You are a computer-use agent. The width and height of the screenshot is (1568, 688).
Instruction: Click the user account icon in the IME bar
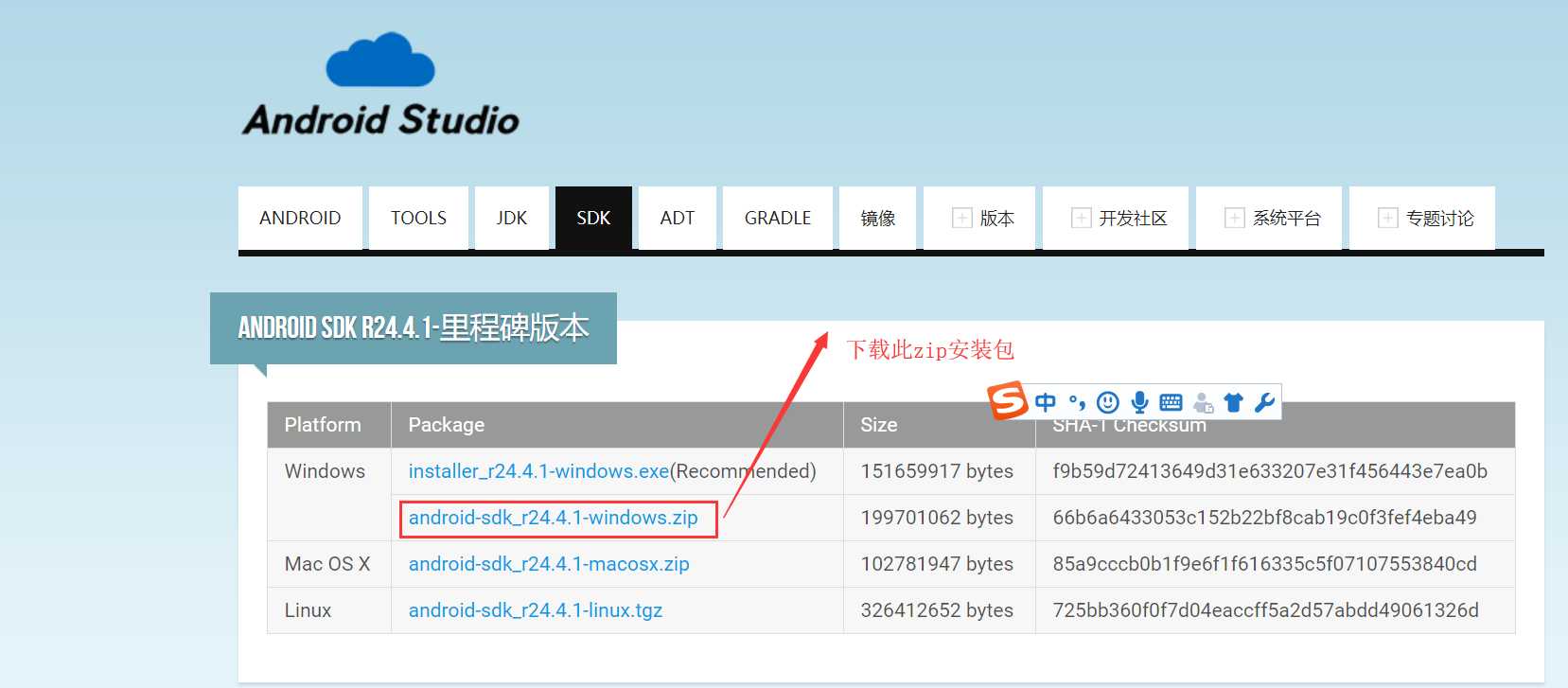point(1203,402)
